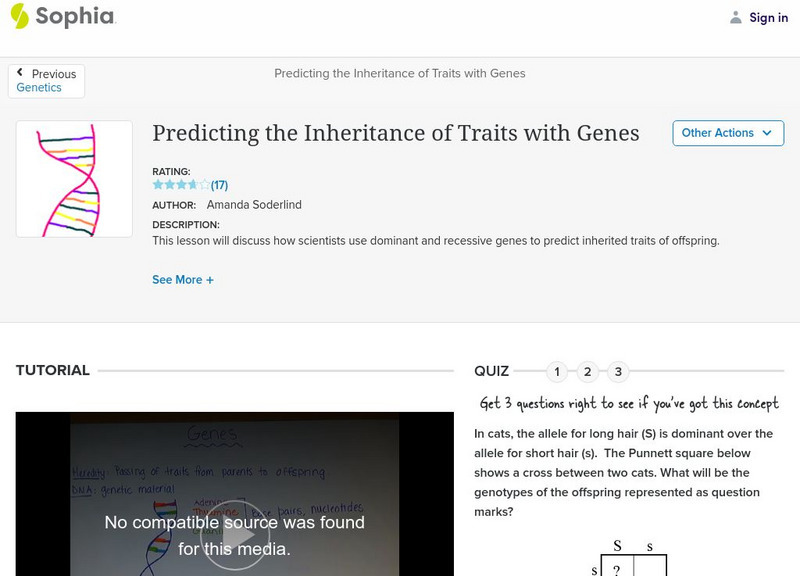Screen dimensions: 800x576
Task: Click the Punnett square question mark cell
Action: [x=616, y=569]
